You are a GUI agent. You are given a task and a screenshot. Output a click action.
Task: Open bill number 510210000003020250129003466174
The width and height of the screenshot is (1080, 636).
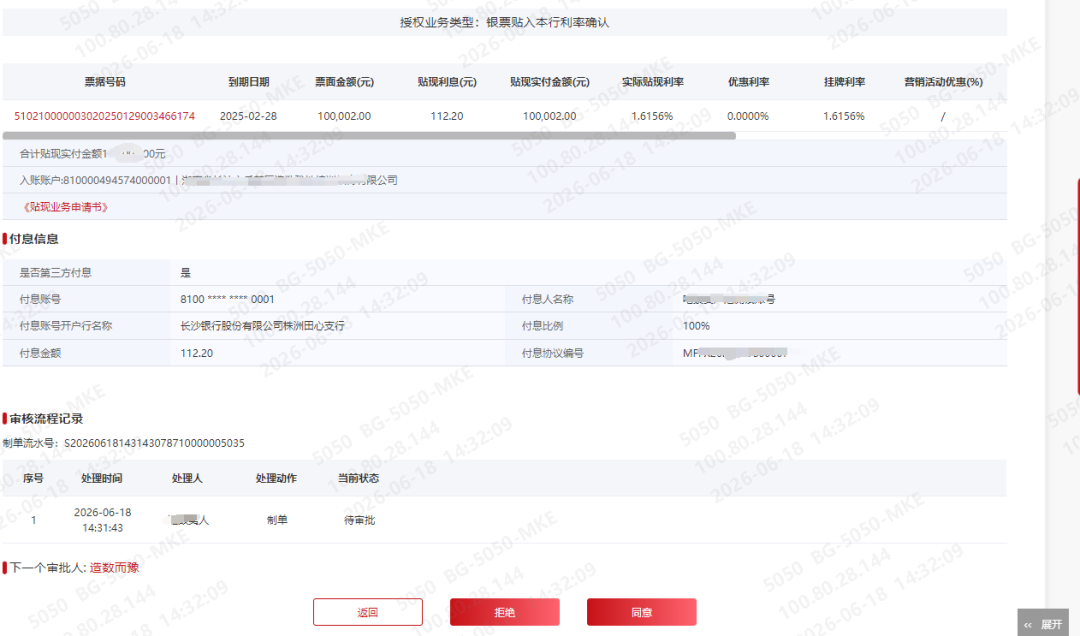coord(105,116)
